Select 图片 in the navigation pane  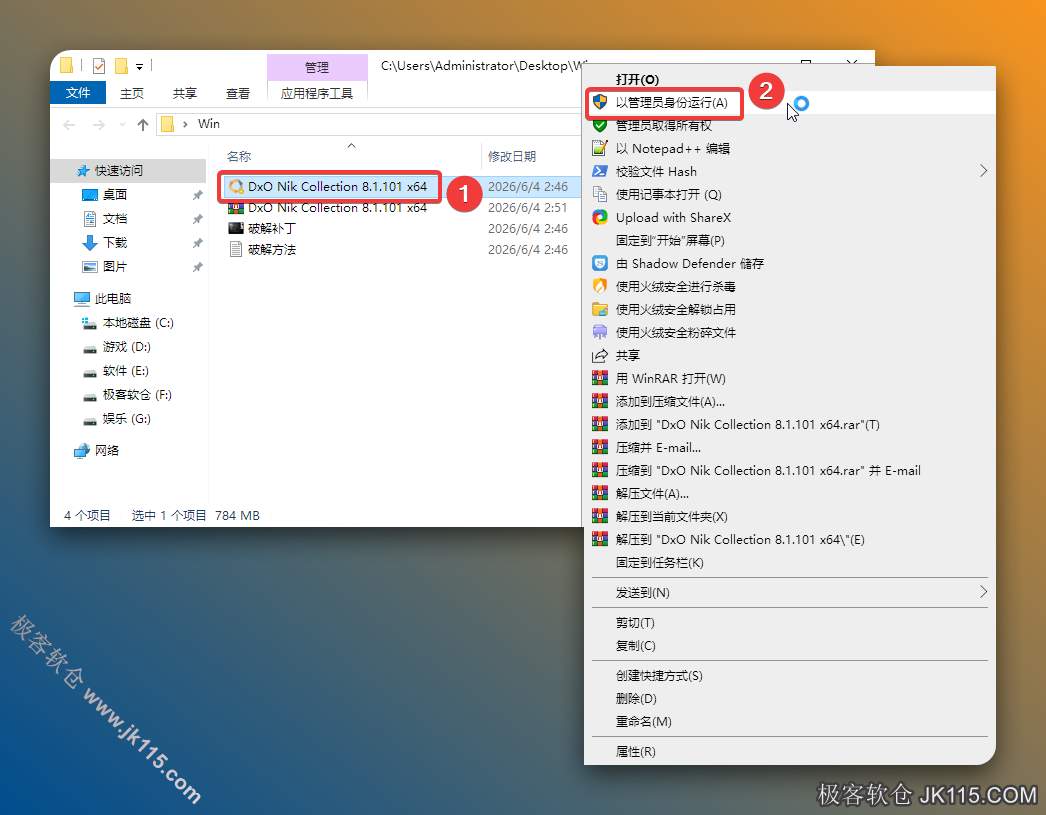pos(115,267)
